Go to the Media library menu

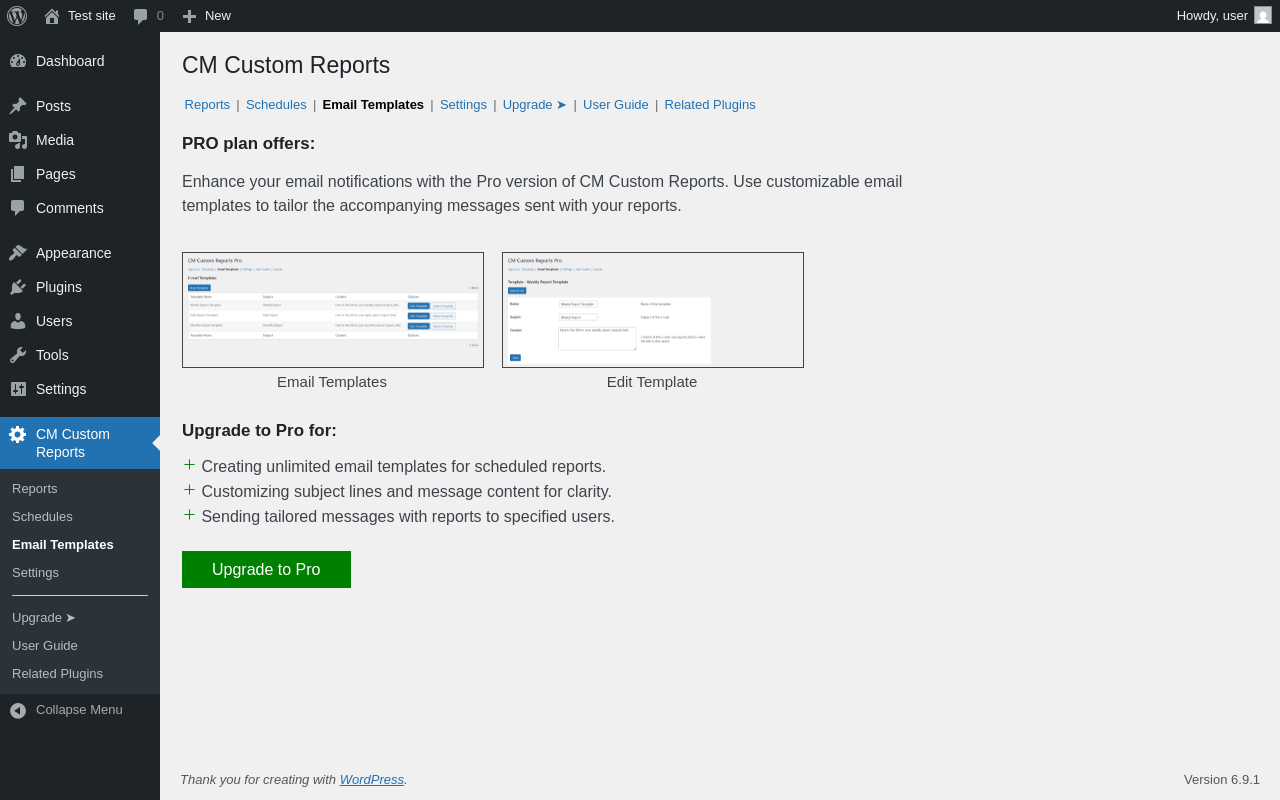55,140
